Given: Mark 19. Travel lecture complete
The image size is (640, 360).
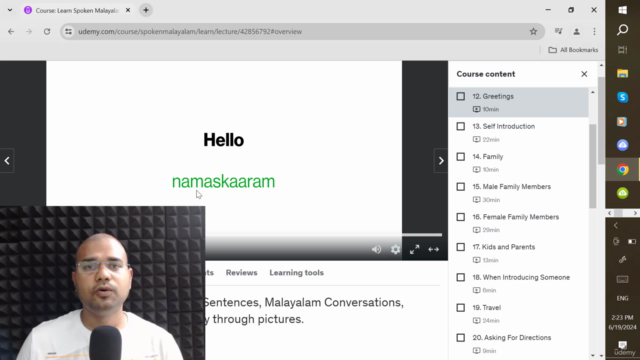Looking at the screenshot, I should click(460, 308).
